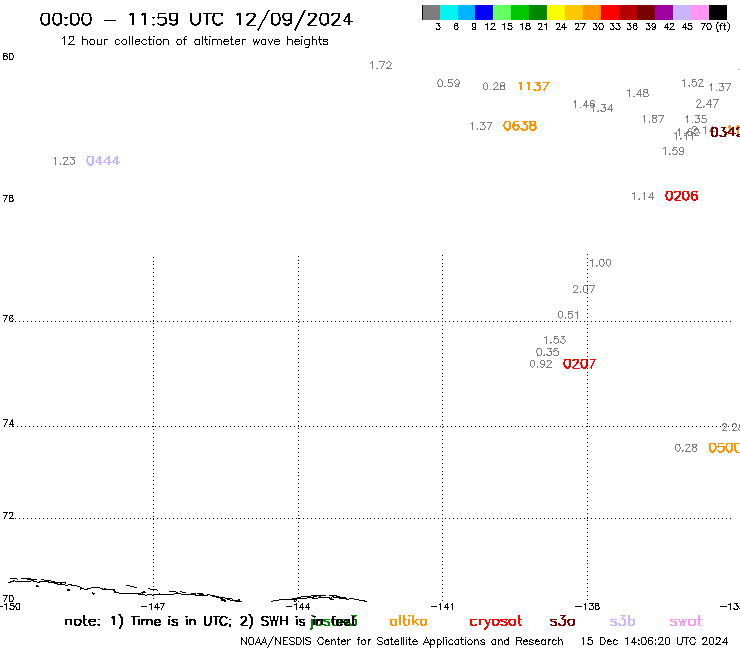Click the orange altika time label 1137

click(534, 86)
